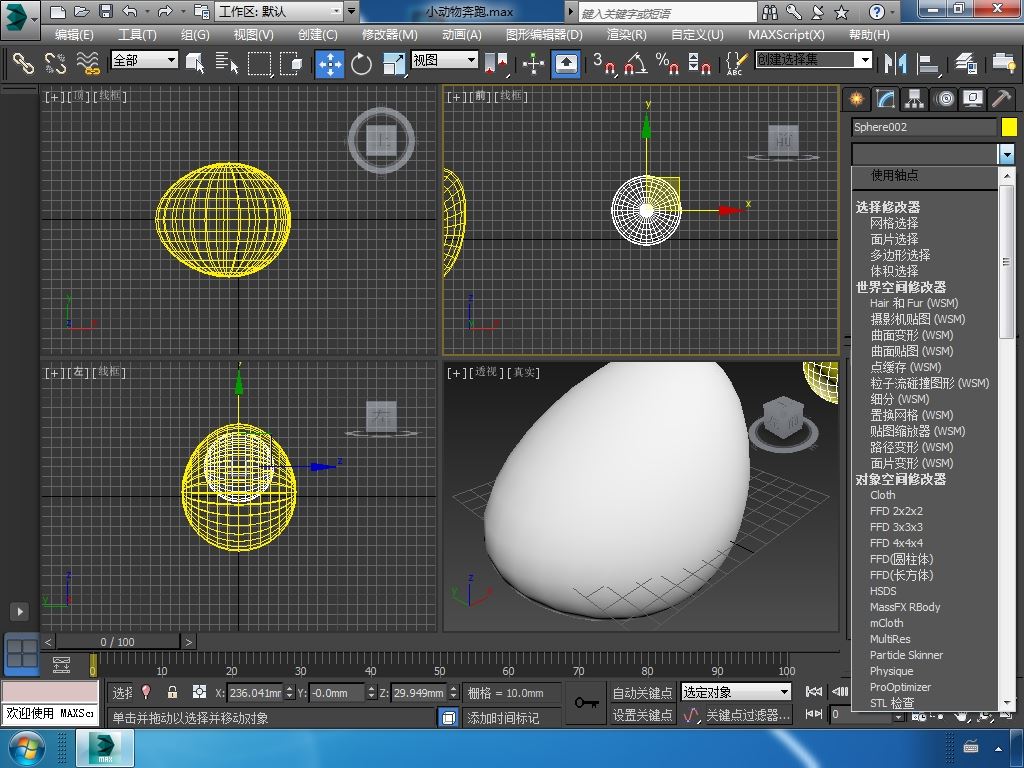Viewport: 1024px width, 768px height.
Task: Switch to the Create command panel tab
Action: (856, 99)
